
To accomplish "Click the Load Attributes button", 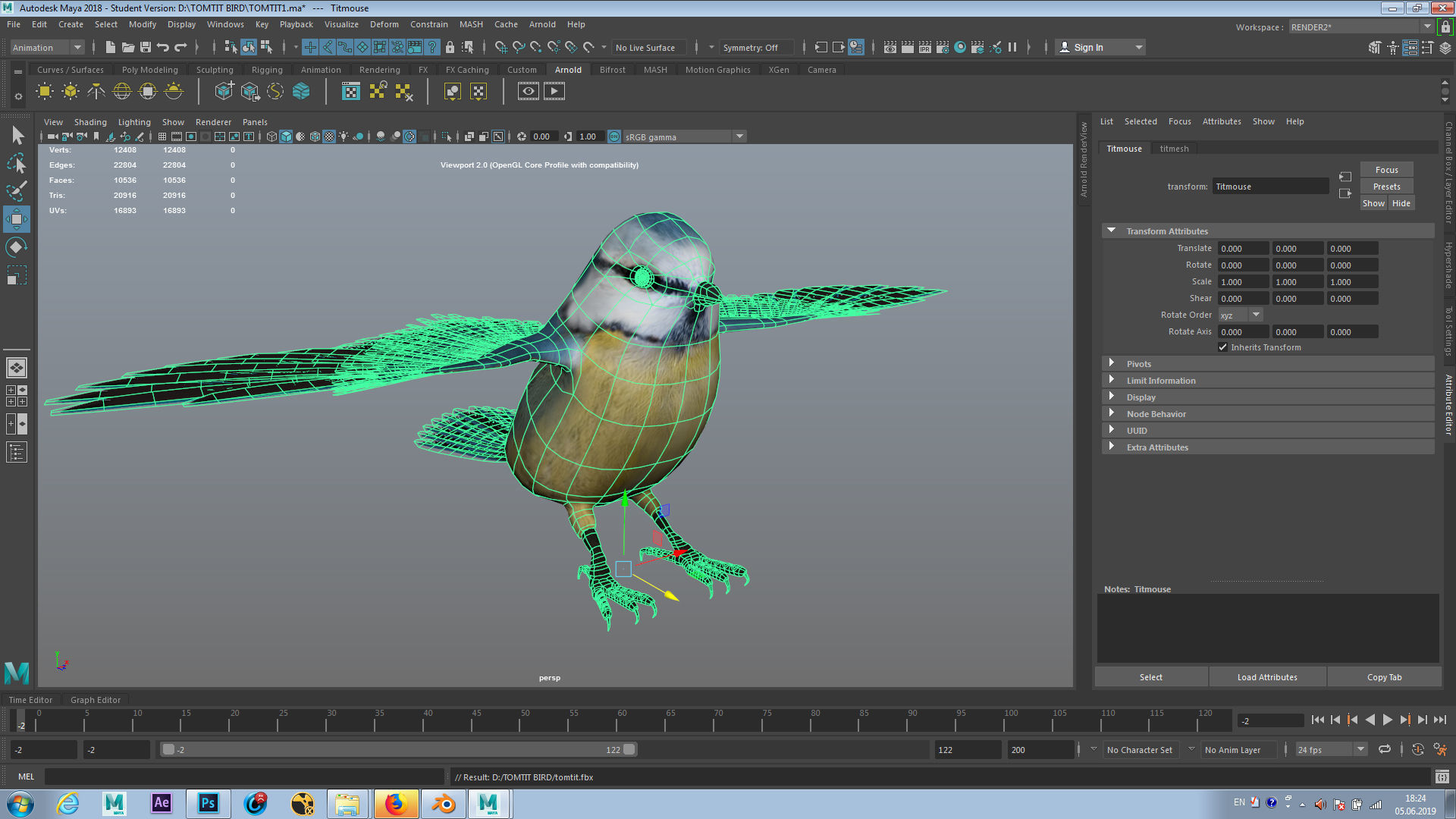I will coord(1267,677).
